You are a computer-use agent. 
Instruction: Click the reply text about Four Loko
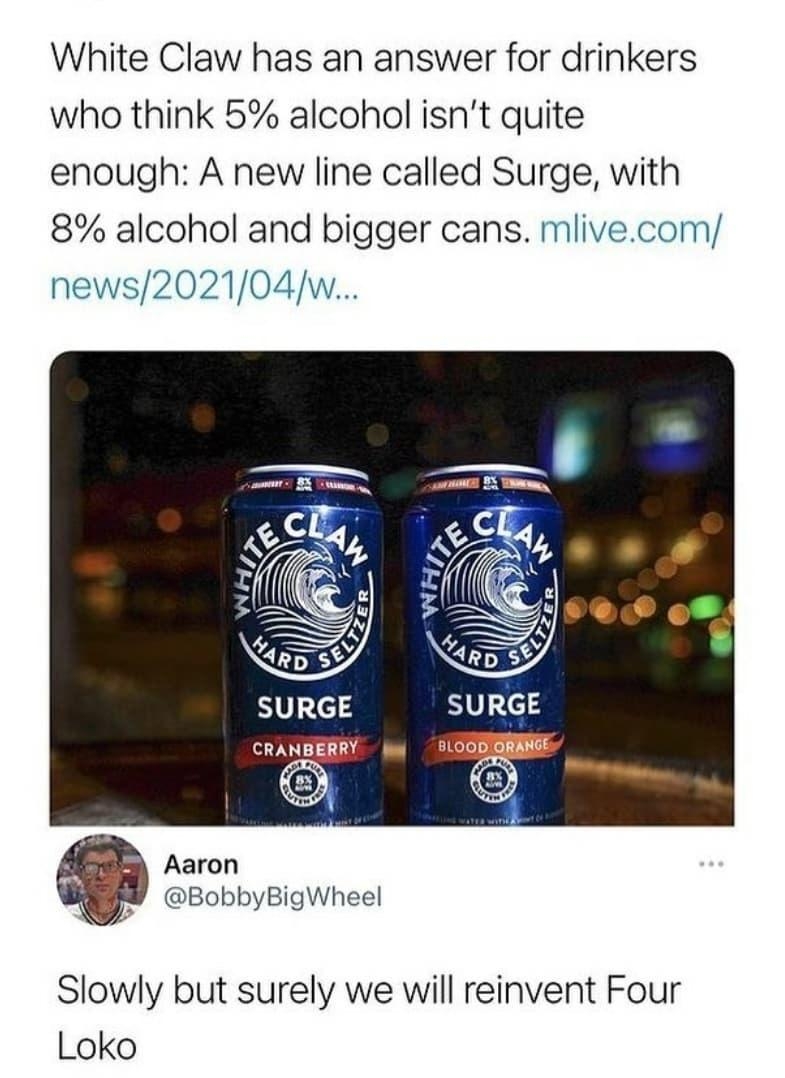coord(368,1020)
